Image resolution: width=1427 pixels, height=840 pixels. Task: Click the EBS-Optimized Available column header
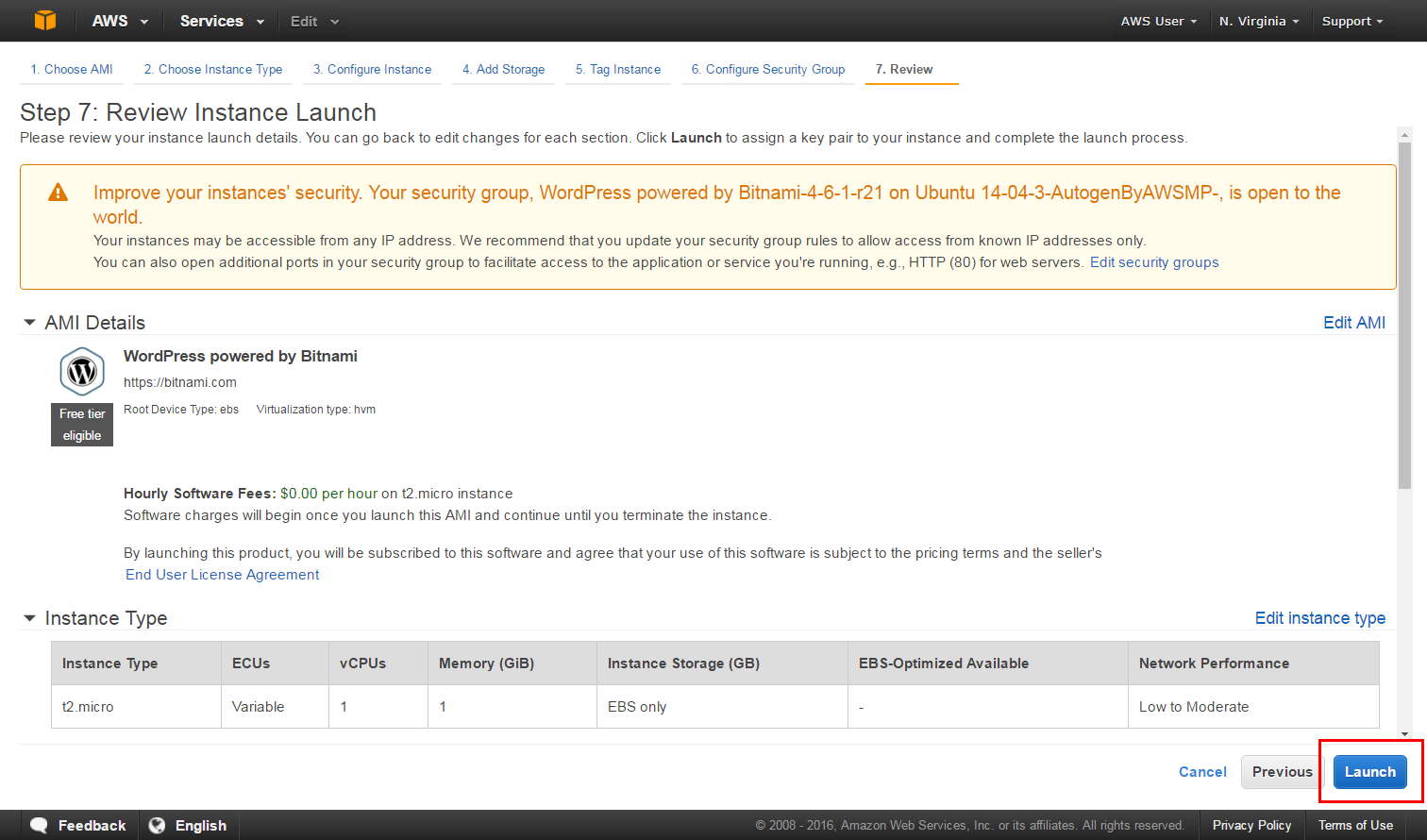[988, 664]
